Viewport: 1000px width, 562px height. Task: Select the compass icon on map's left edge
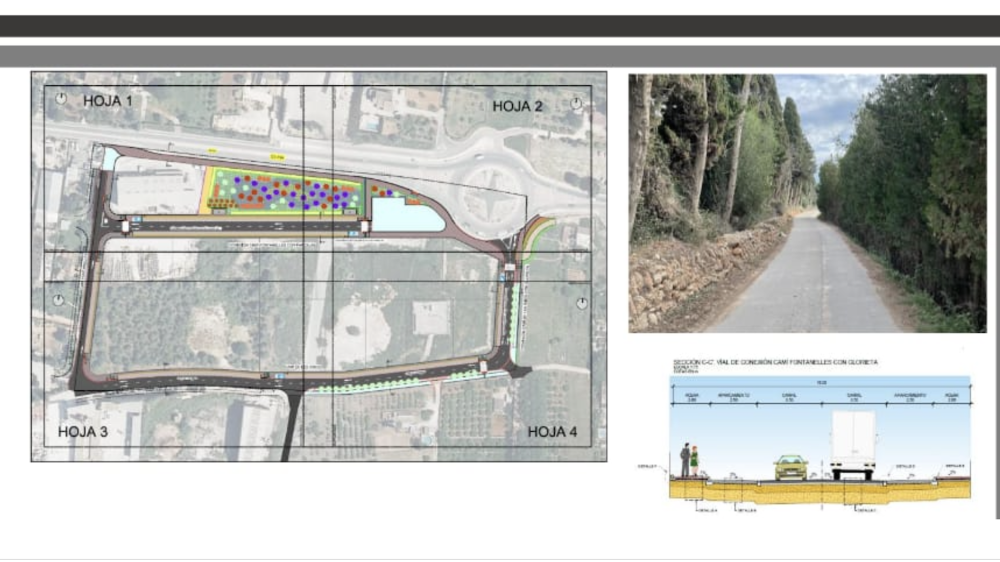58,299
